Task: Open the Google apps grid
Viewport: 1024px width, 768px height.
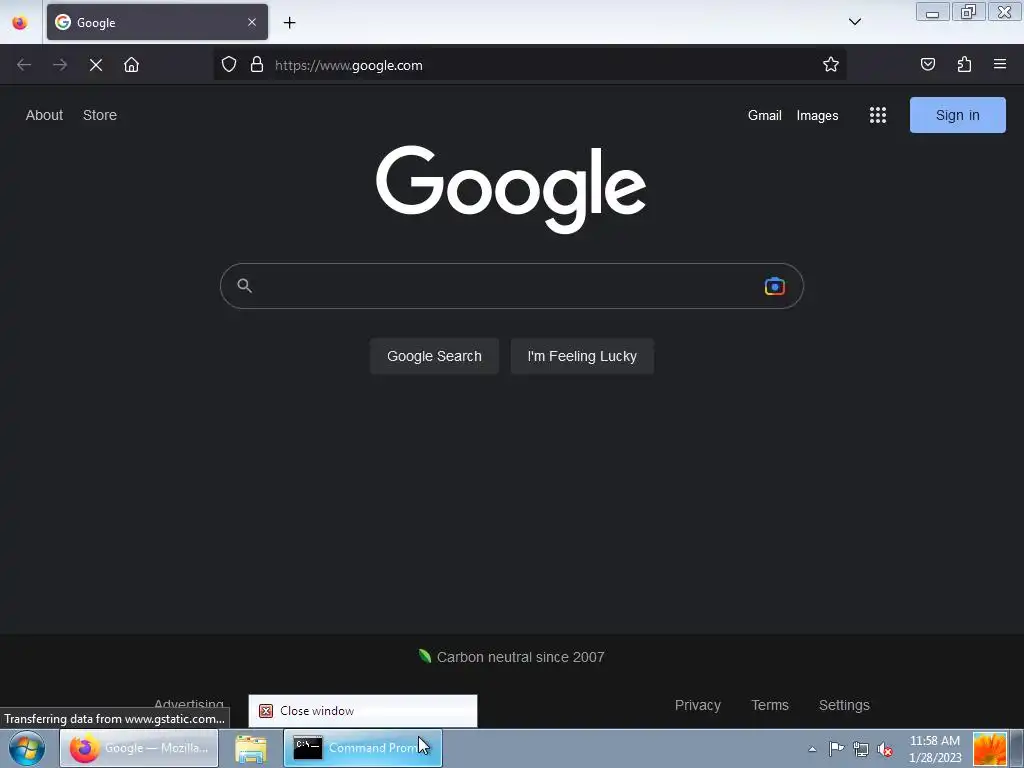Action: tap(878, 116)
